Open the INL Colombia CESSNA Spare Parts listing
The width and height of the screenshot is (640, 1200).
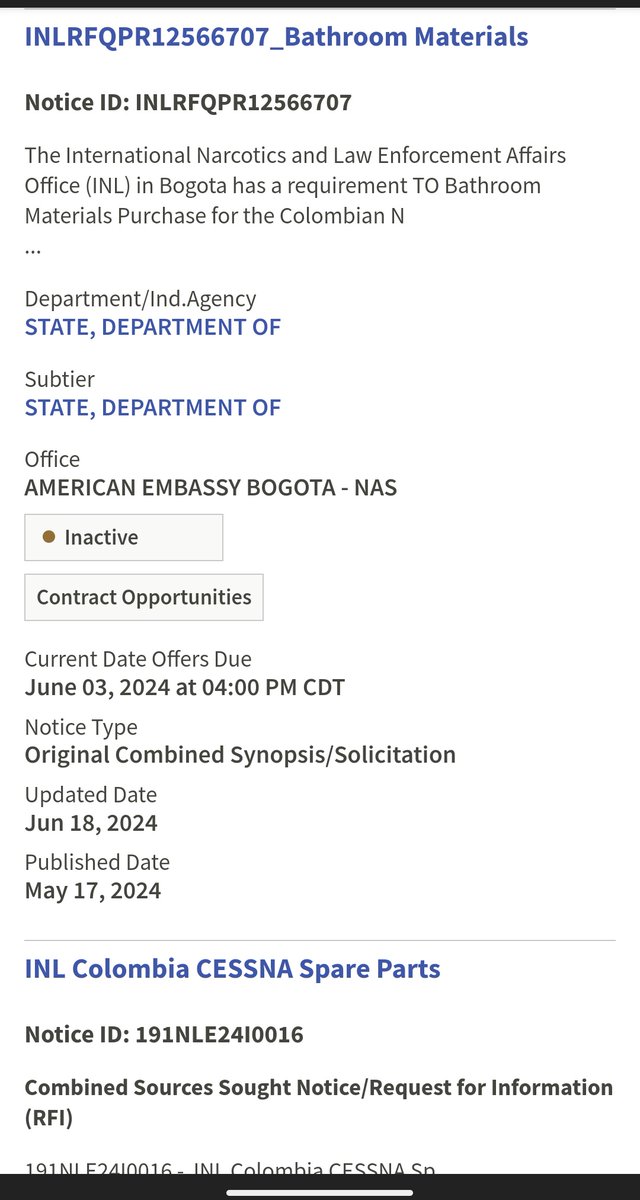[232, 968]
